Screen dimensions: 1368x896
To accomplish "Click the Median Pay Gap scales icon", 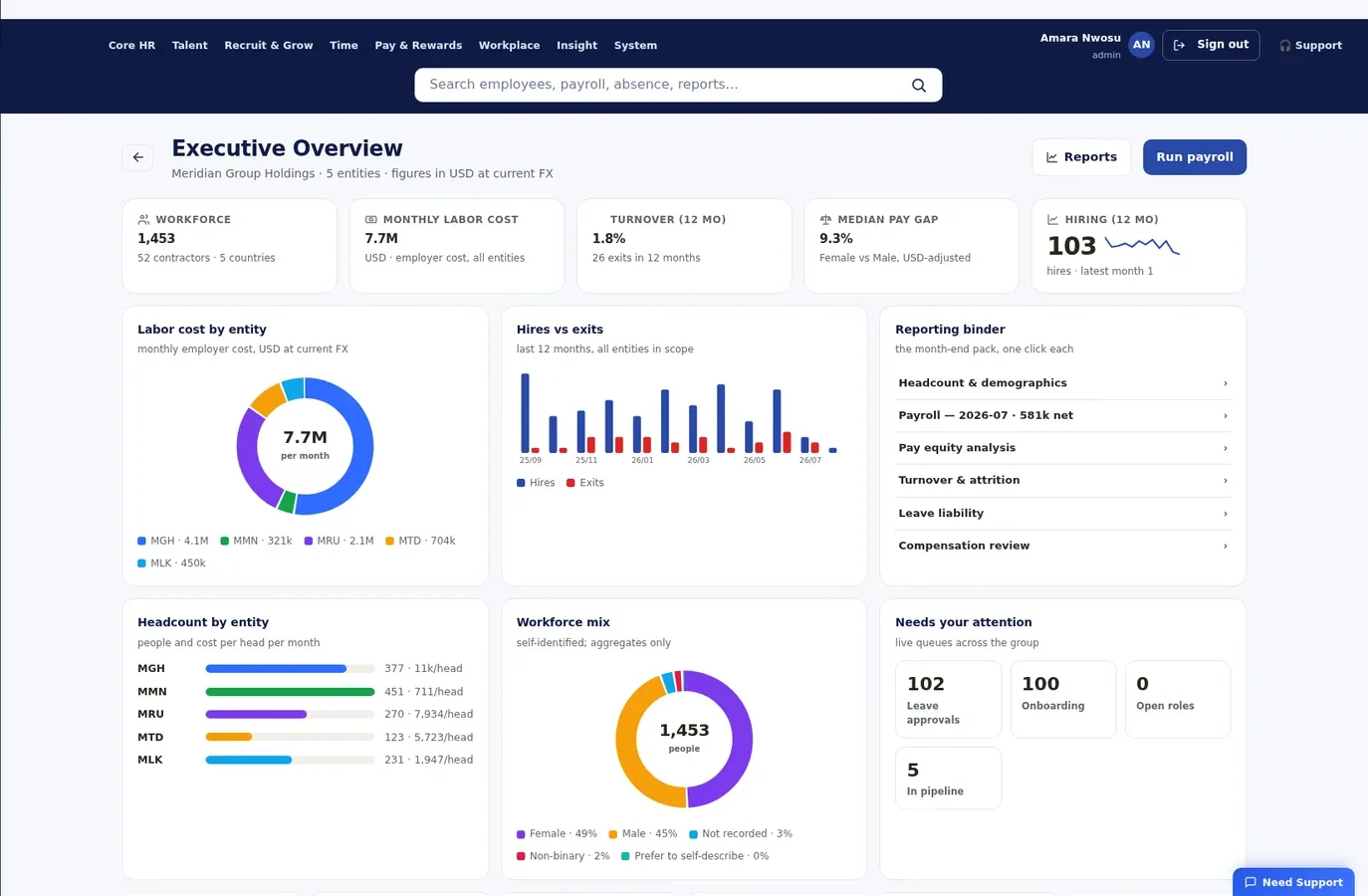I will pos(825,220).
